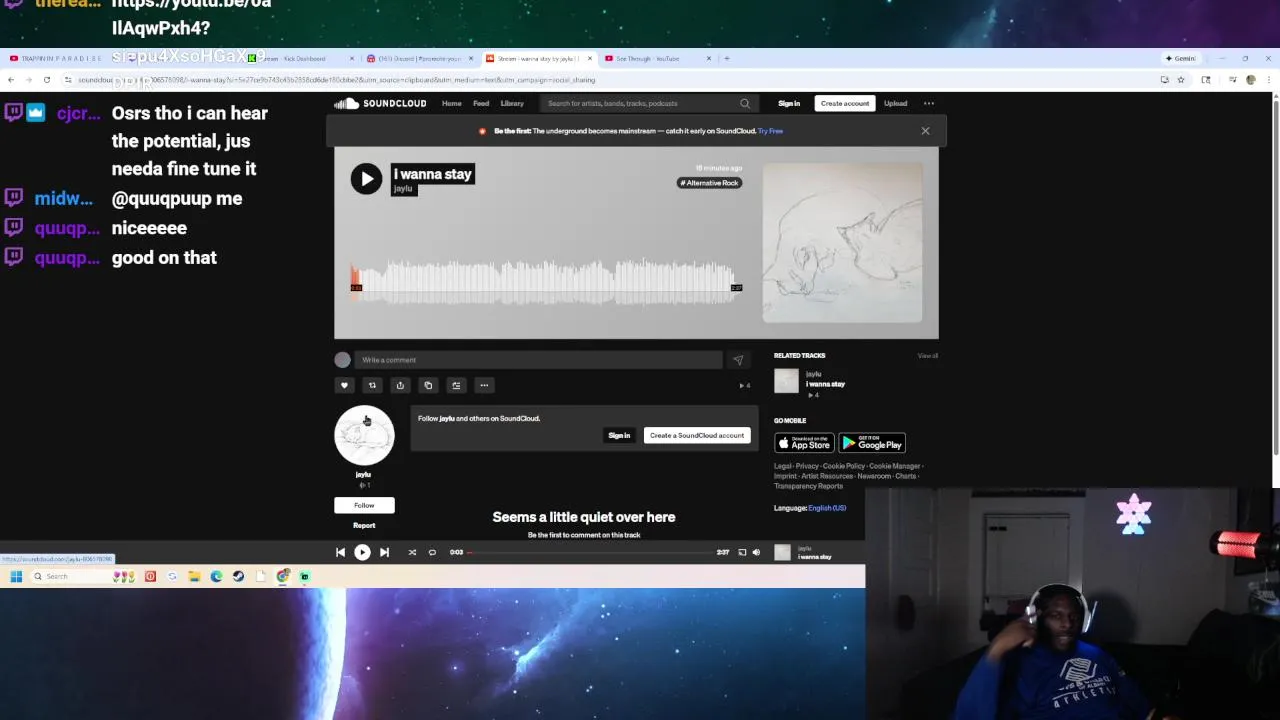This screenshot has height=720, width=1280.
Task: Click Create a SoundCloud account
Action: pos(697,435)
